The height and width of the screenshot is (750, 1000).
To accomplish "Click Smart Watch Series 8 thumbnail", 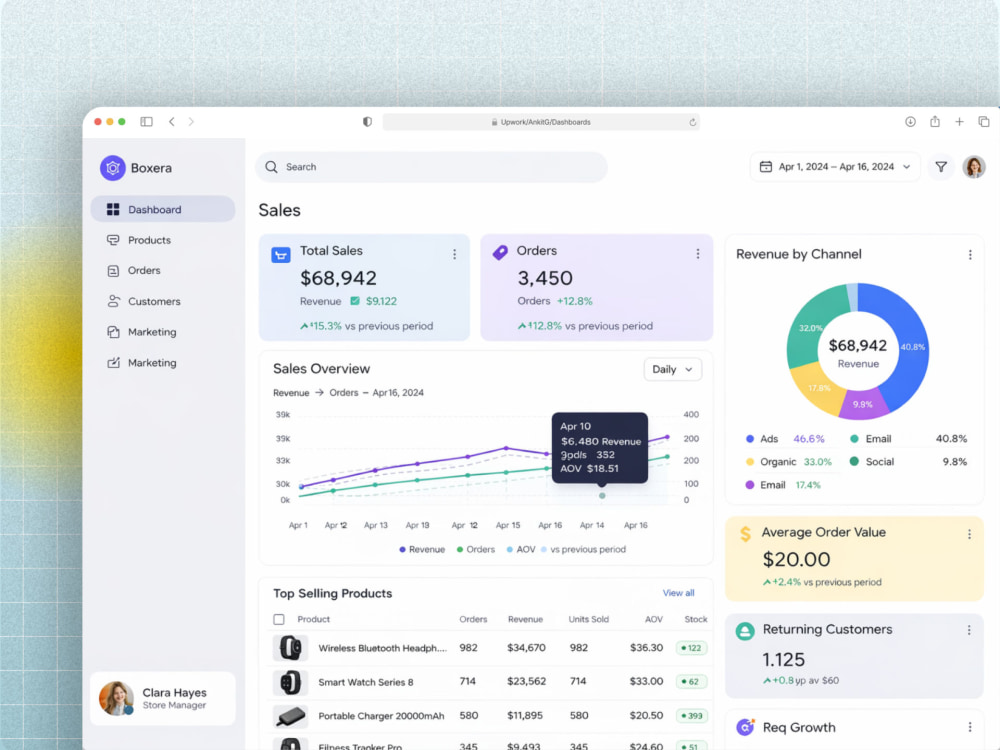I will (290, 682).
